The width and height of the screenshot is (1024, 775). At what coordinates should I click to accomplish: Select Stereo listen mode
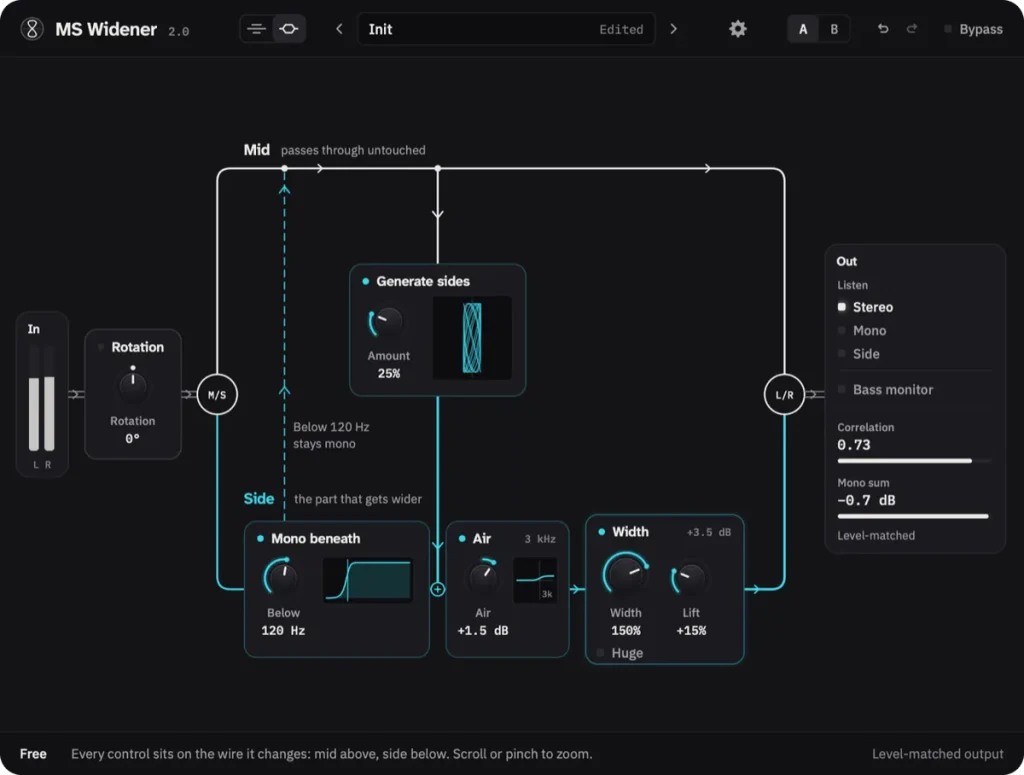(x=866, y=307)
